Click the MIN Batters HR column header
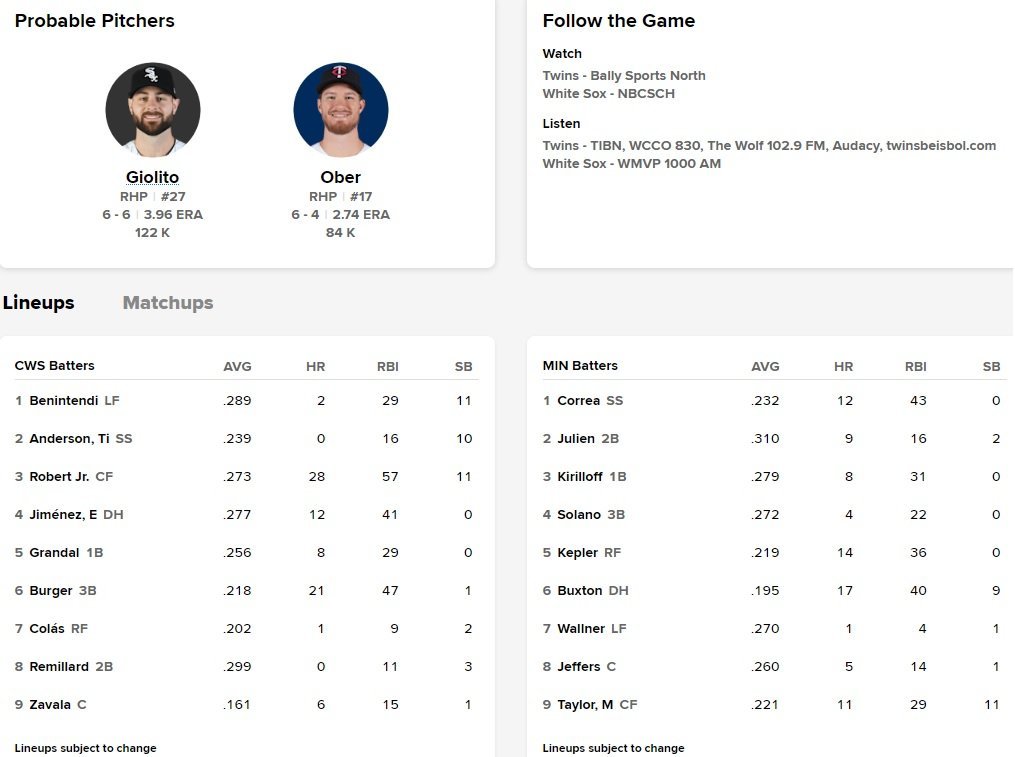Viewport: 1015px width, 757px height. (844, 367)
